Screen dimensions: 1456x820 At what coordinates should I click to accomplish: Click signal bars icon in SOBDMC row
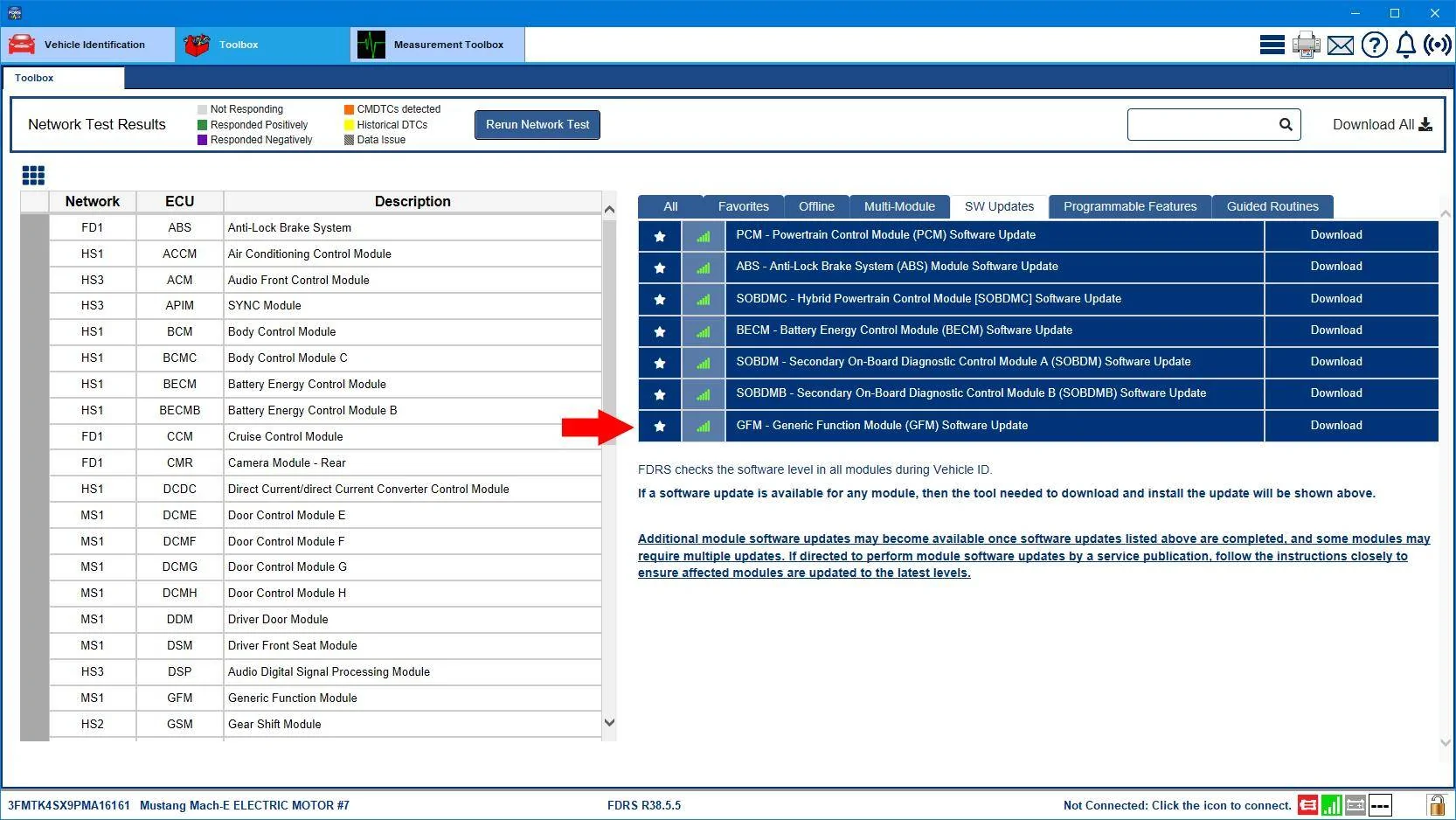point(704,299)
